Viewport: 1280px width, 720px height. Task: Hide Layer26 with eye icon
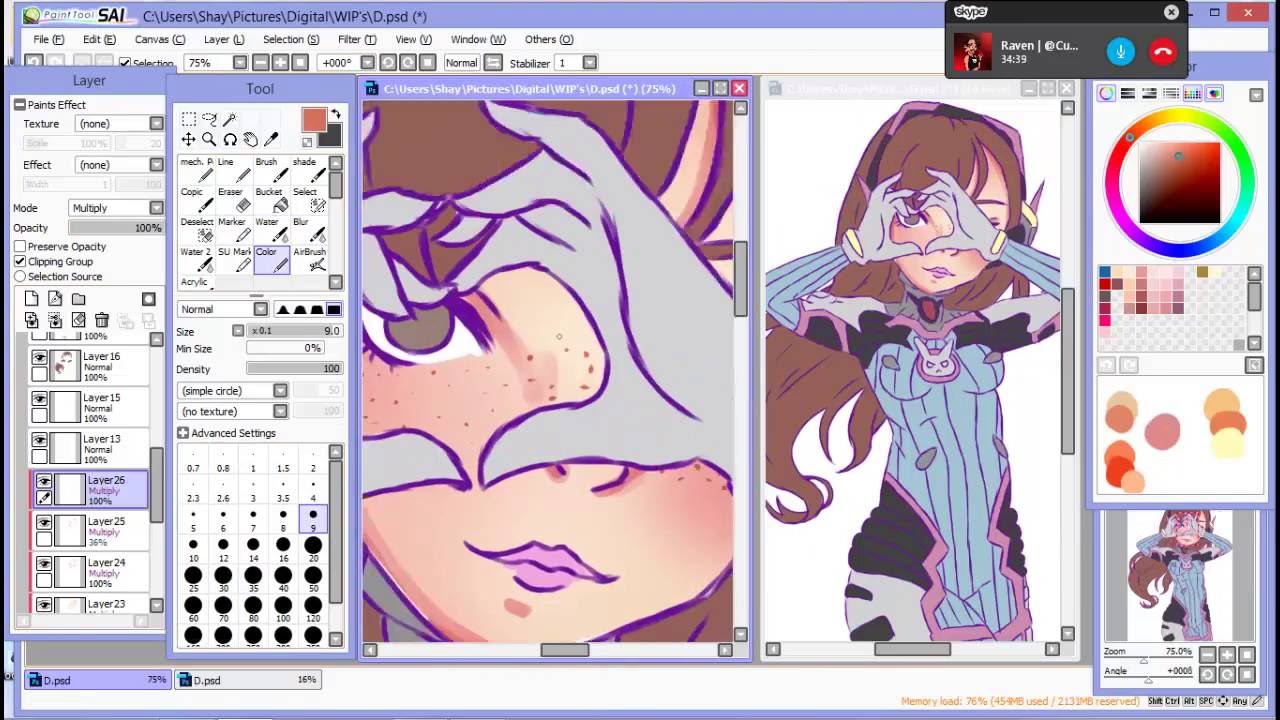click(44, 481)
